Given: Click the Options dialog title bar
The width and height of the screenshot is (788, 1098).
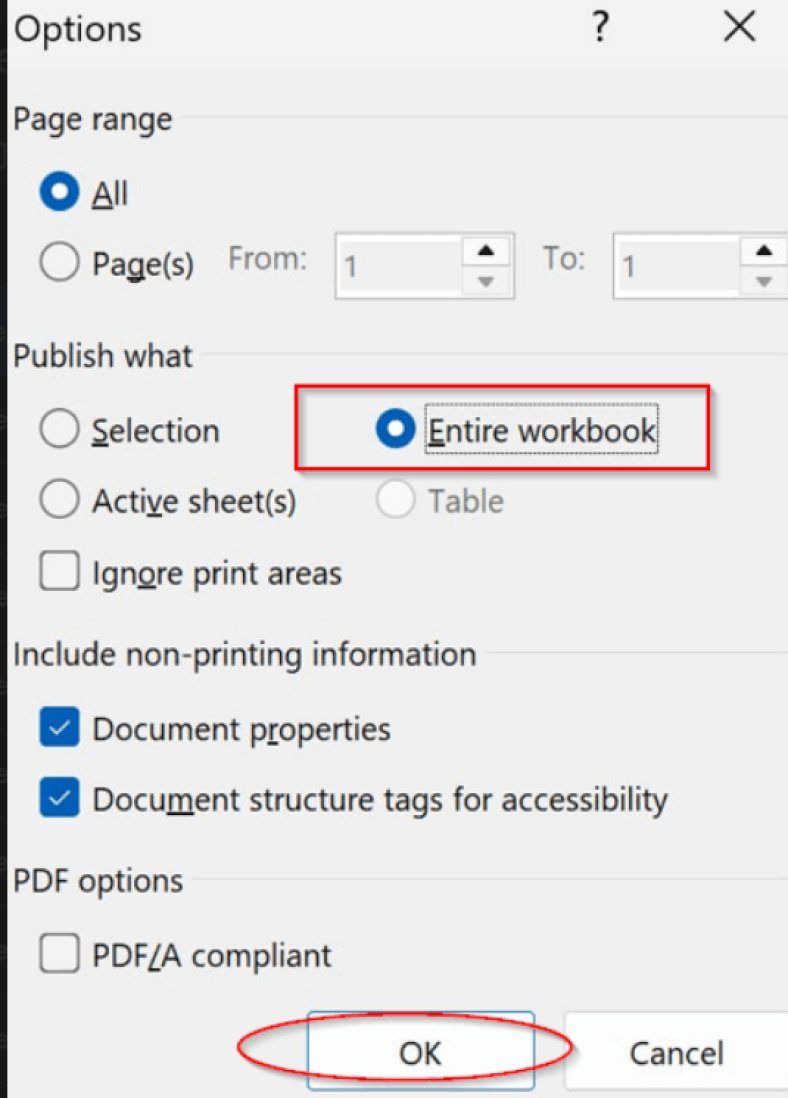Looking at the screenshot, I should tap(300, 28).
